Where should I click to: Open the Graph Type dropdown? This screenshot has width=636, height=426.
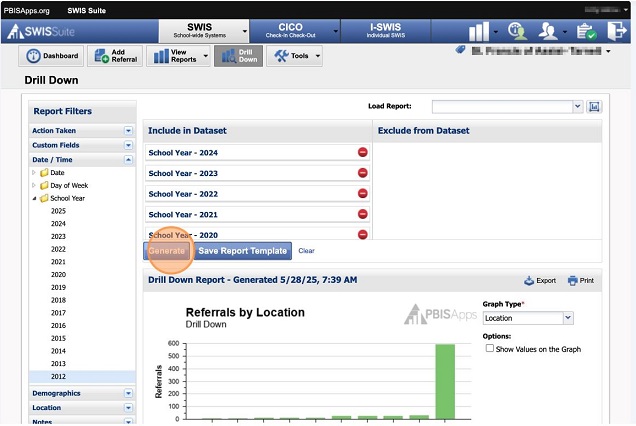[x=568, y=318]
